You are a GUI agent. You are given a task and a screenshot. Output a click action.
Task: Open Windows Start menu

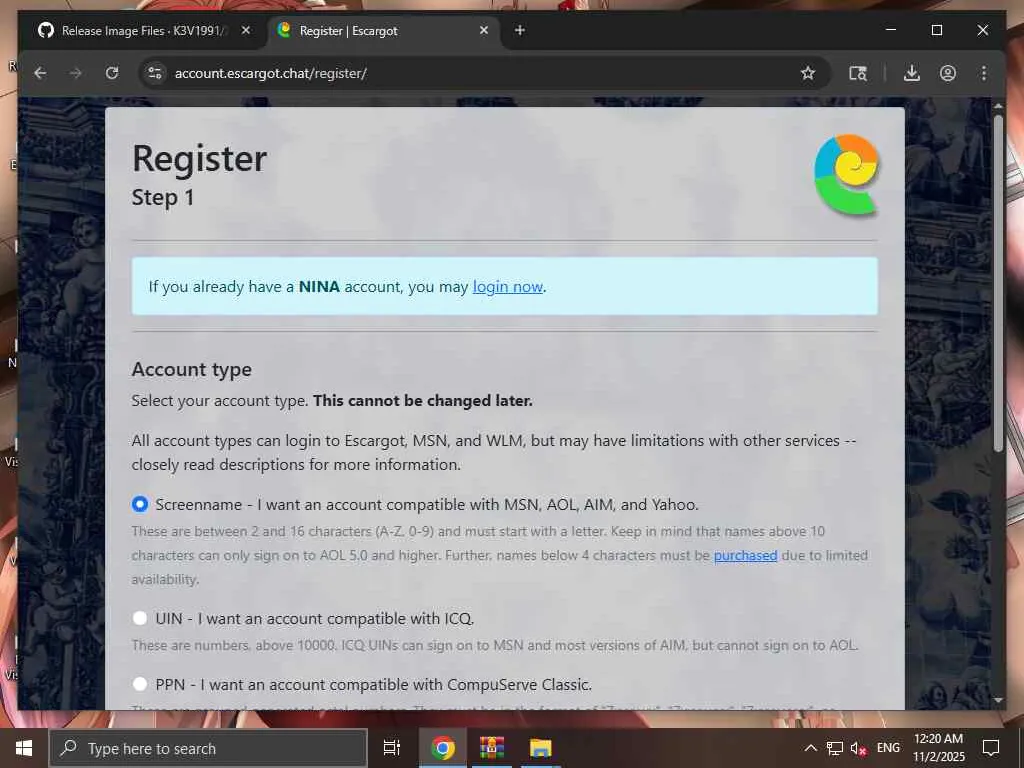[24, 748]
